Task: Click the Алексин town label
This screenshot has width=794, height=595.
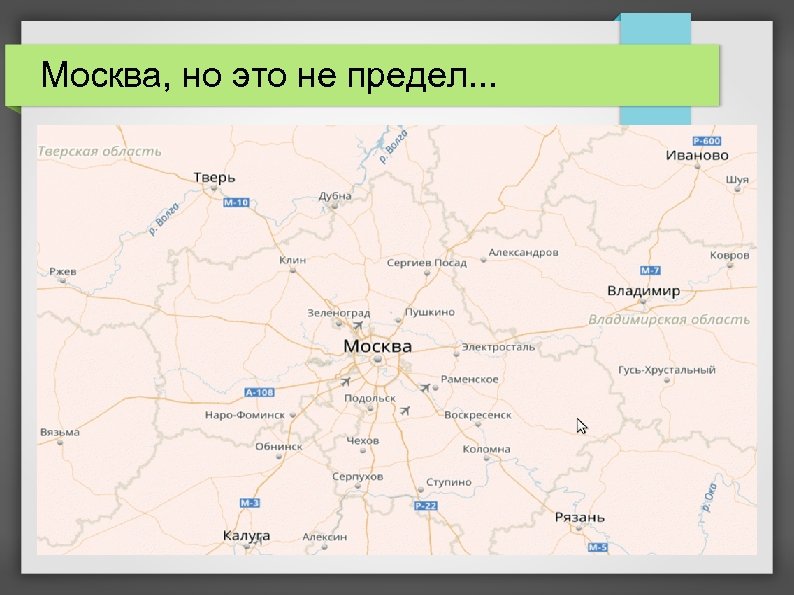Action: coord(325,537)
